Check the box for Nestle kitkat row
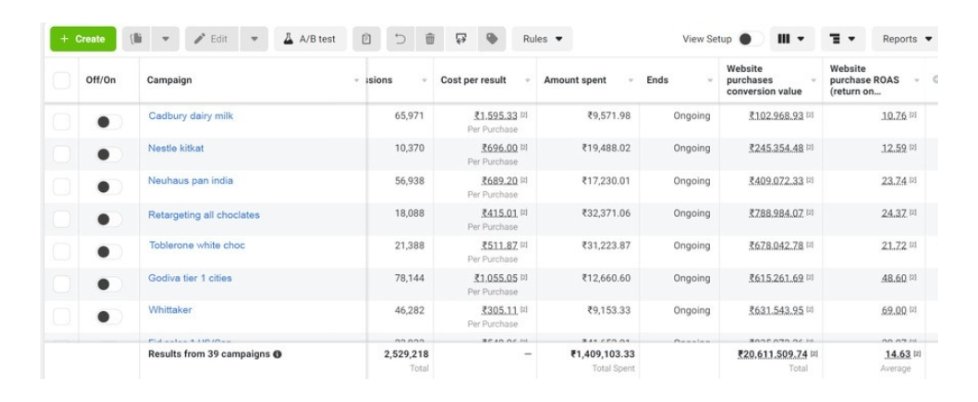Screen dimensions: 978x402 tap(62, 153)
